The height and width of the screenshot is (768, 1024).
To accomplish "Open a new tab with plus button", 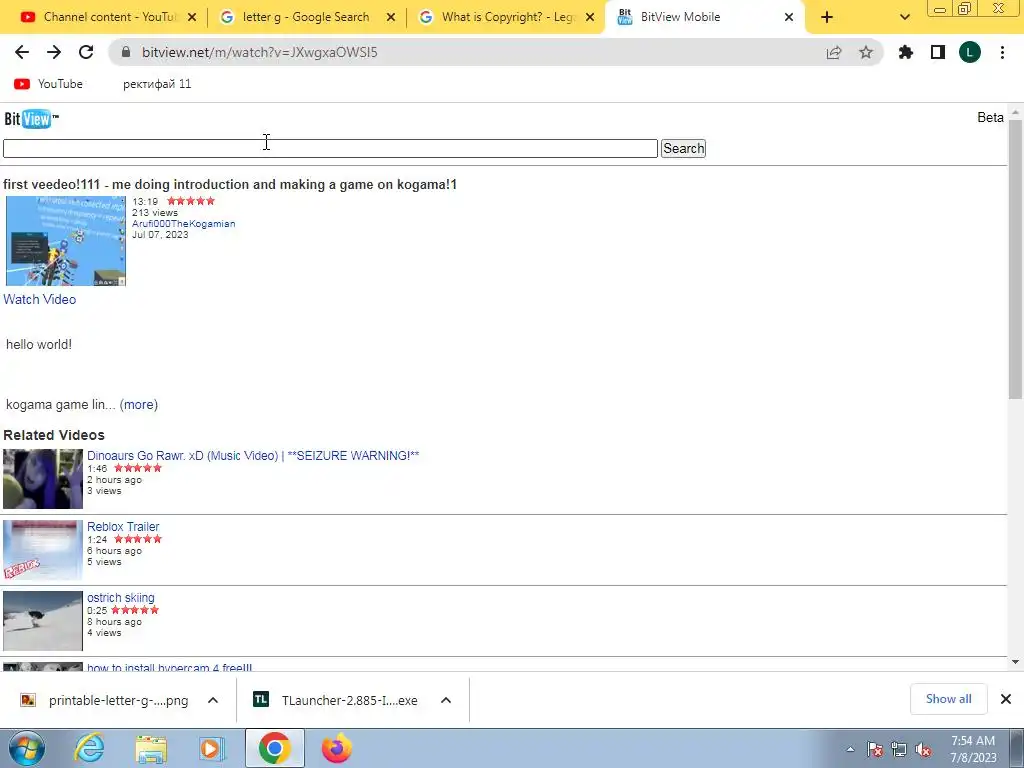I will point(827,17).
